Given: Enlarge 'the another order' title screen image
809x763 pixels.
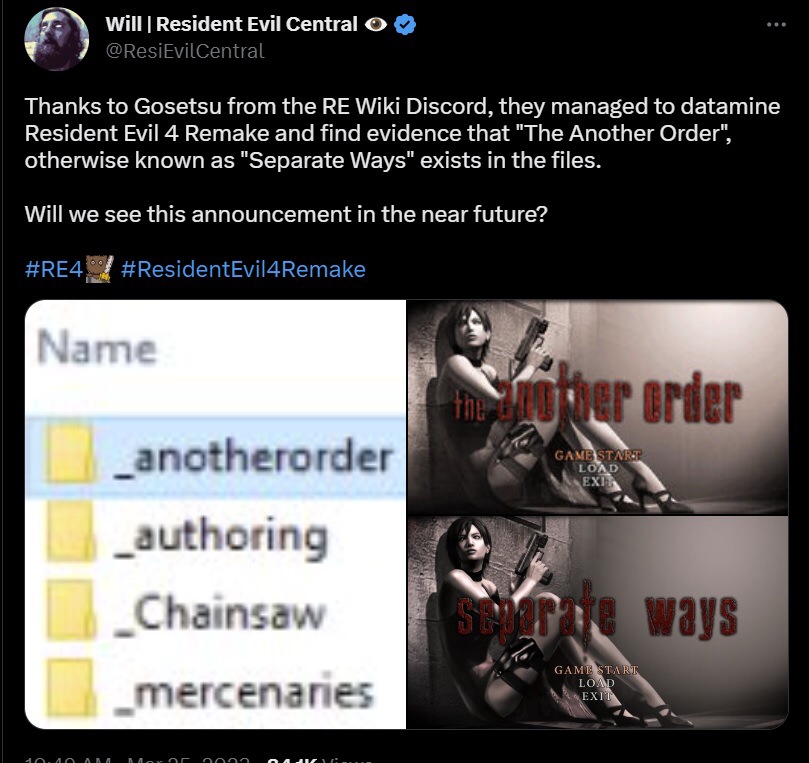Looking at the screenshot, I should 597,407.
